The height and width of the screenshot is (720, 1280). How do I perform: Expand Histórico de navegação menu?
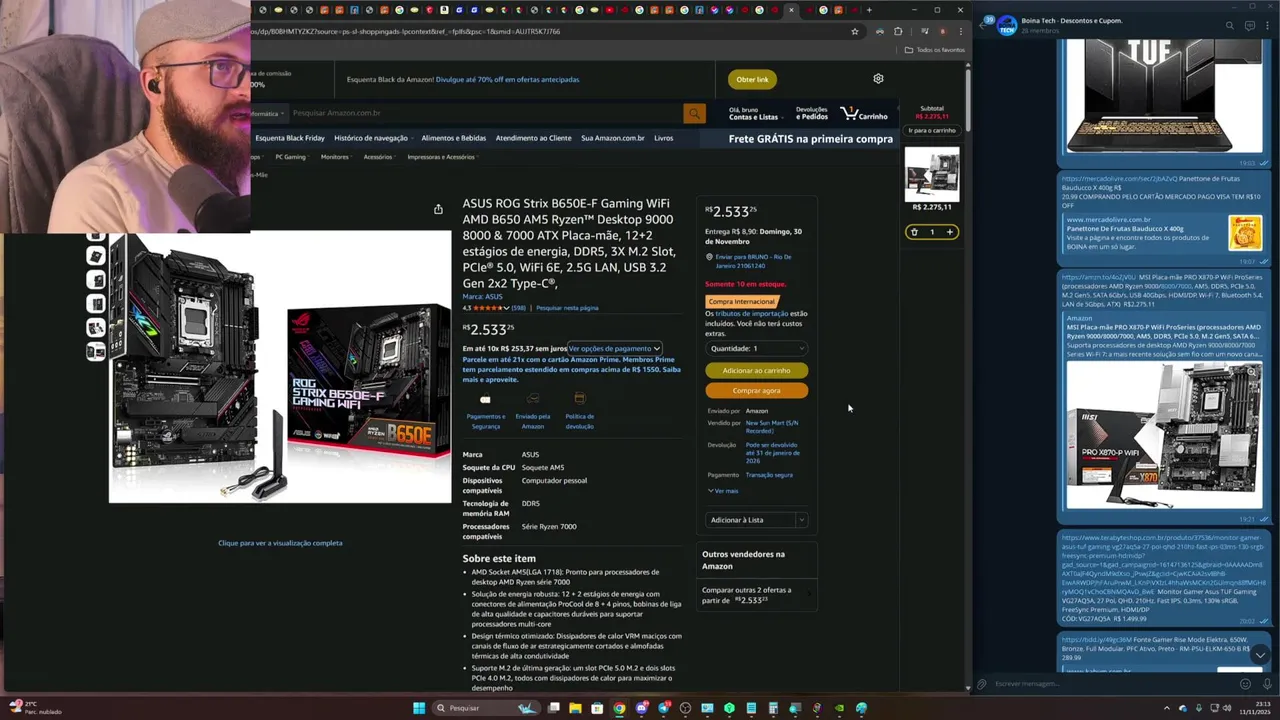[x=373, y=138]
